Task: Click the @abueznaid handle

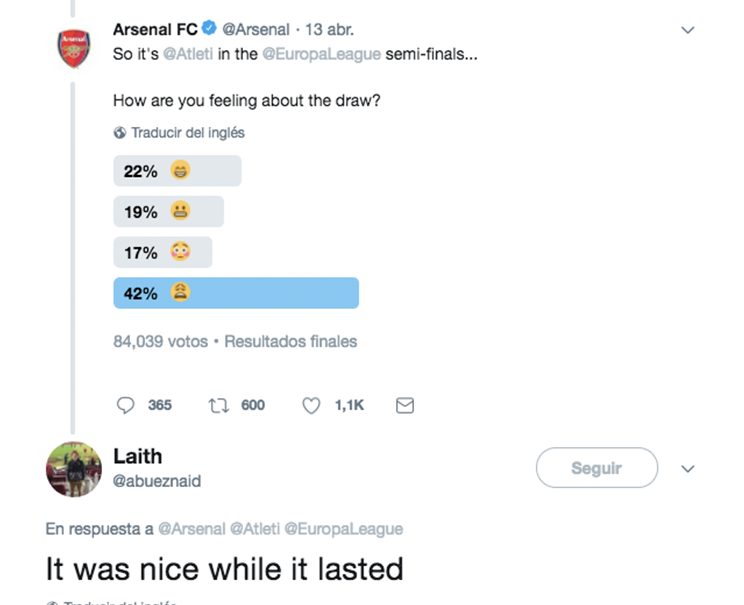Action: [x=157, y=481]
